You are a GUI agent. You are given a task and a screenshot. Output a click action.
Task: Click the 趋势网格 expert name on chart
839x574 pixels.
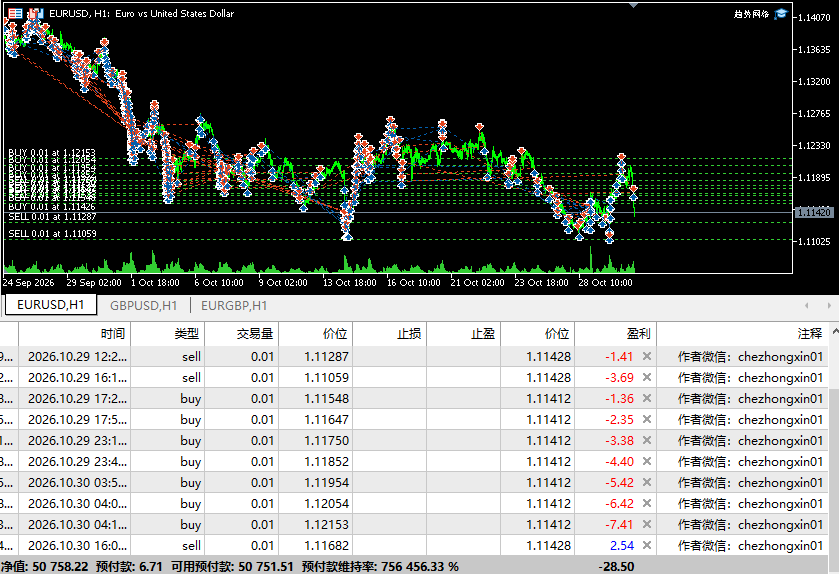click(751, 14)
